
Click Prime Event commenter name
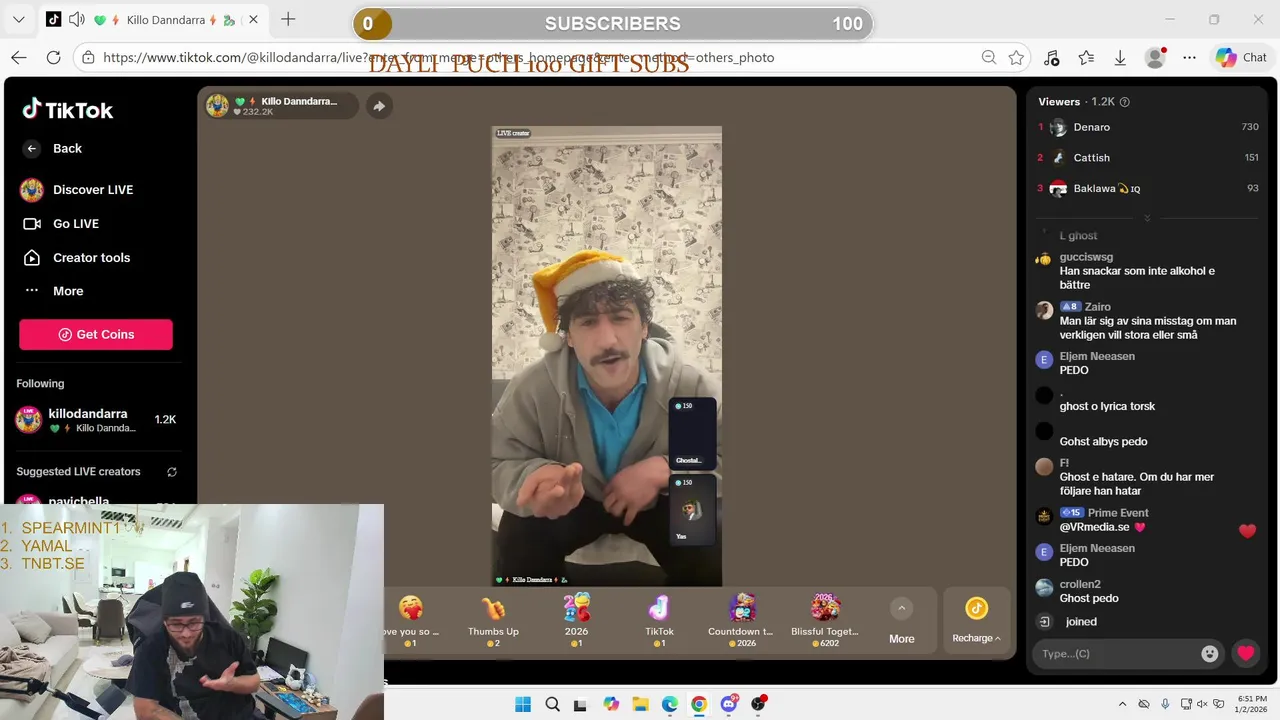click(1118, 513)
